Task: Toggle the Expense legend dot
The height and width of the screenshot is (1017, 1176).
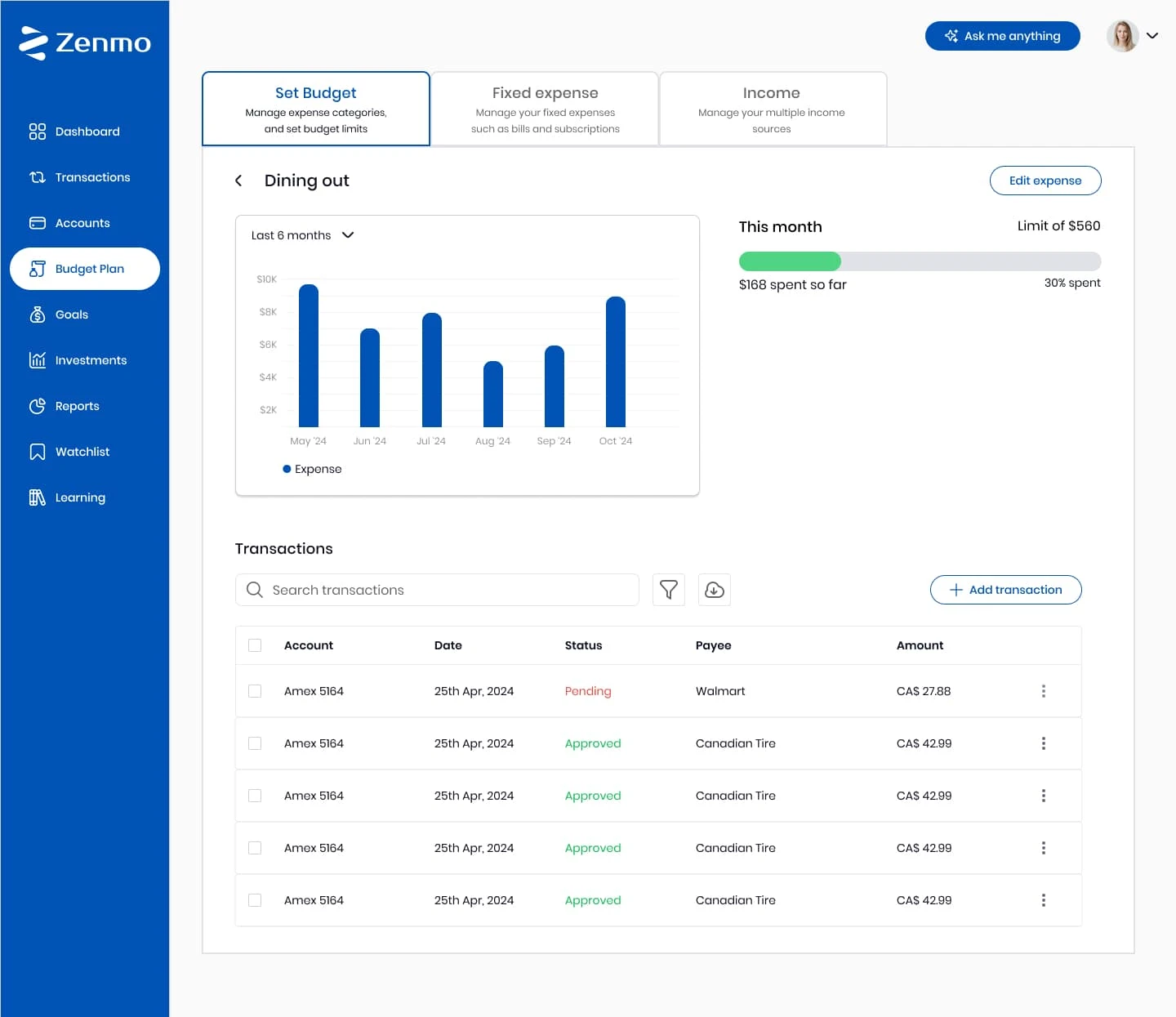Action: point(287,469)
